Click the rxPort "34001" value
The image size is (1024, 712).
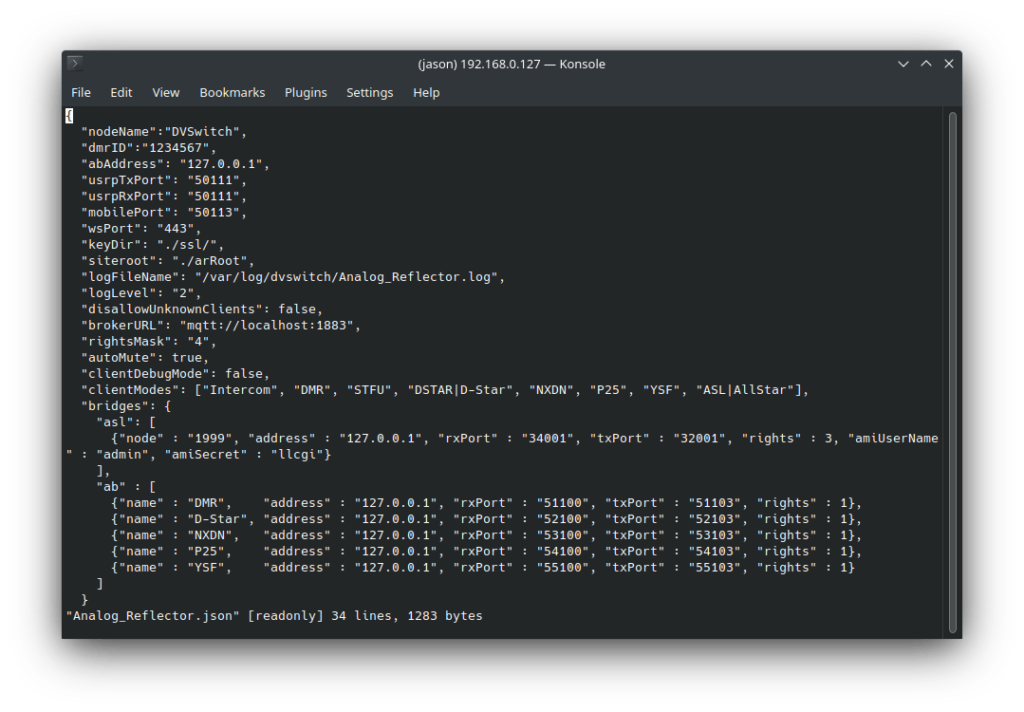click(551, 438)
